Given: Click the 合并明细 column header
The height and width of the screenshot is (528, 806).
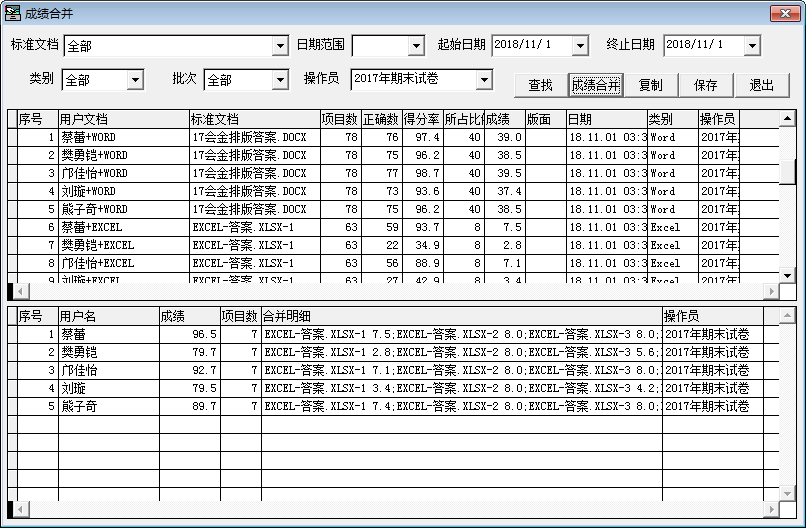Looking at the screenshot, I should (x=460, y=316).
